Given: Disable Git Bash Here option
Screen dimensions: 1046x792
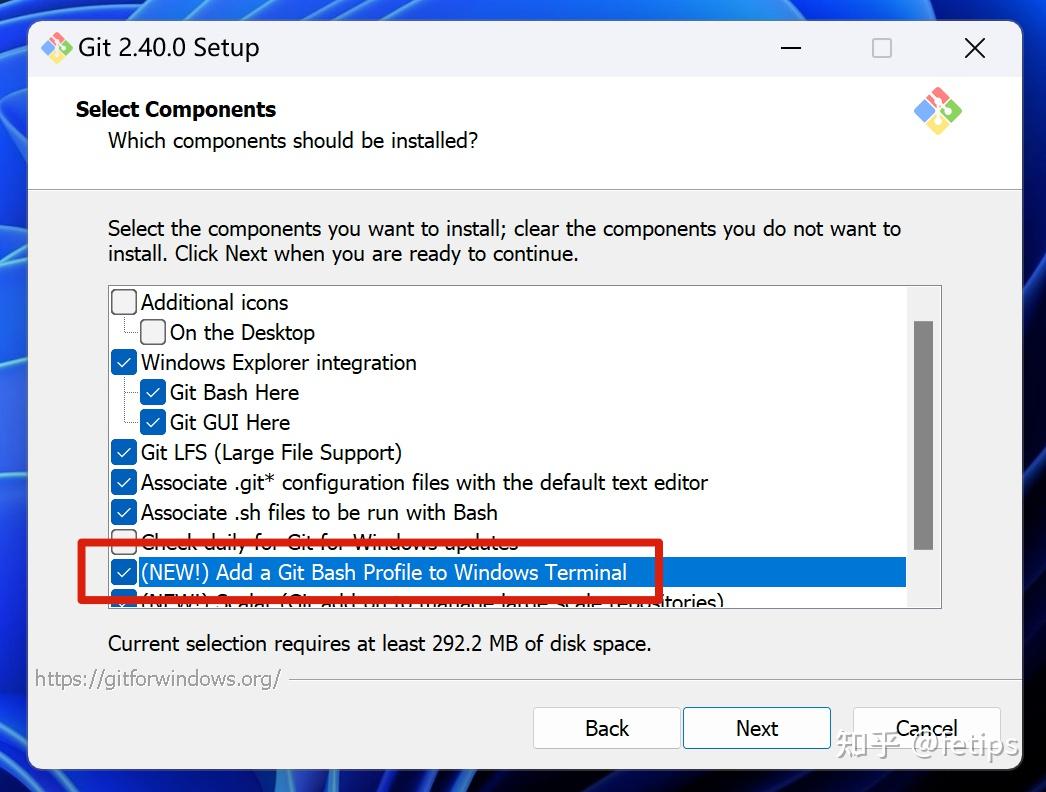Looking at the screenshot, I should (153, 392).
